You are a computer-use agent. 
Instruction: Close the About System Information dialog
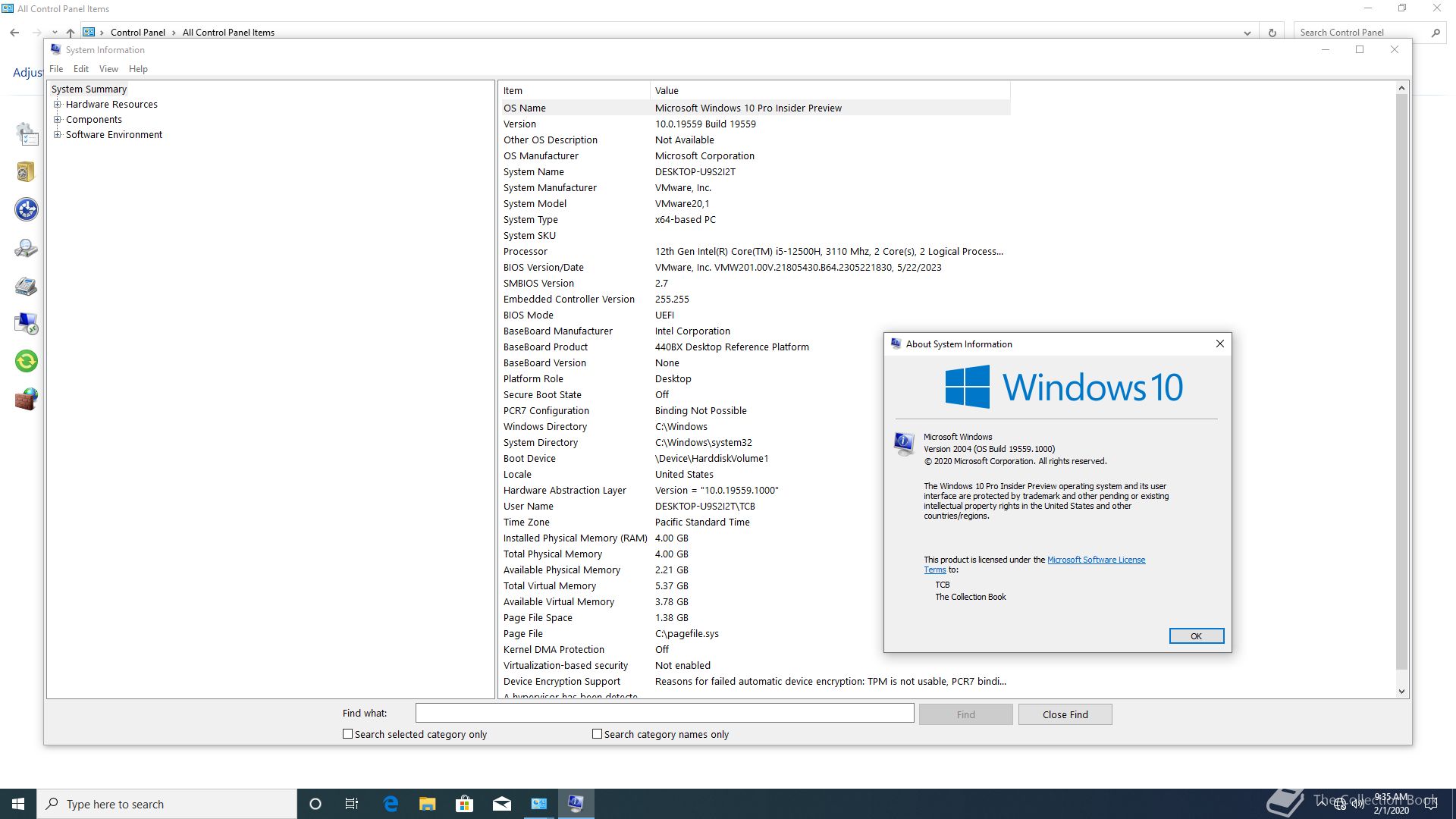coord(1220,344)
